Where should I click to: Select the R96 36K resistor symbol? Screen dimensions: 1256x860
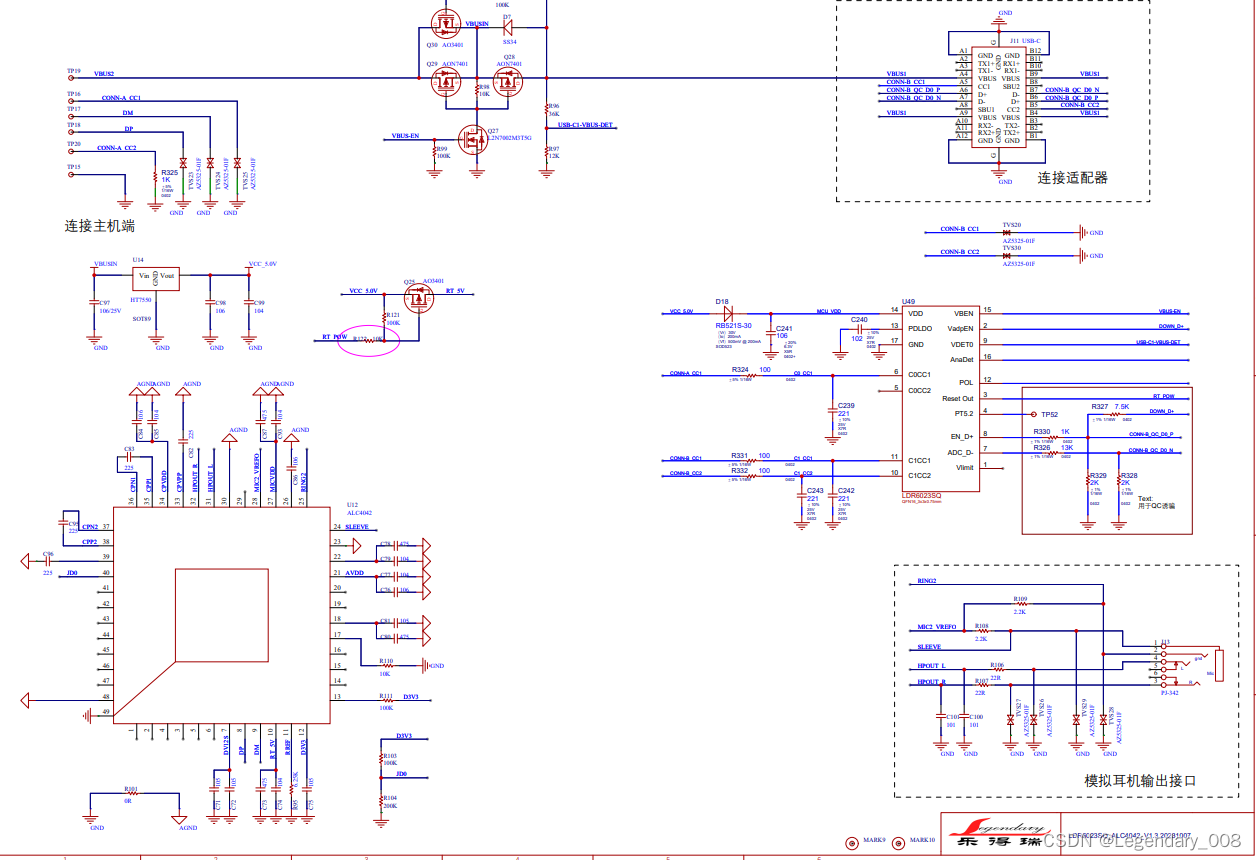click(x=545, y=108)
